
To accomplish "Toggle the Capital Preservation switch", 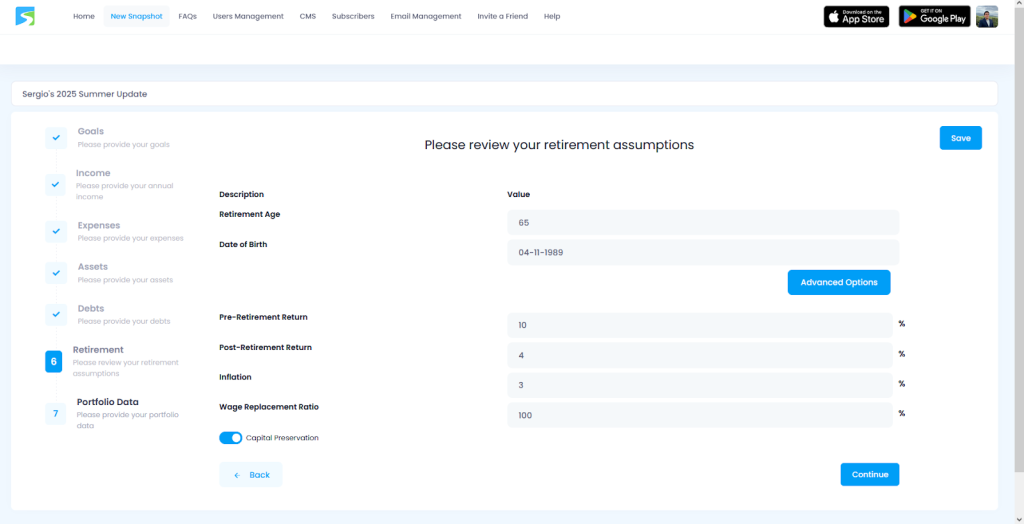I will (x=230, y=438).
